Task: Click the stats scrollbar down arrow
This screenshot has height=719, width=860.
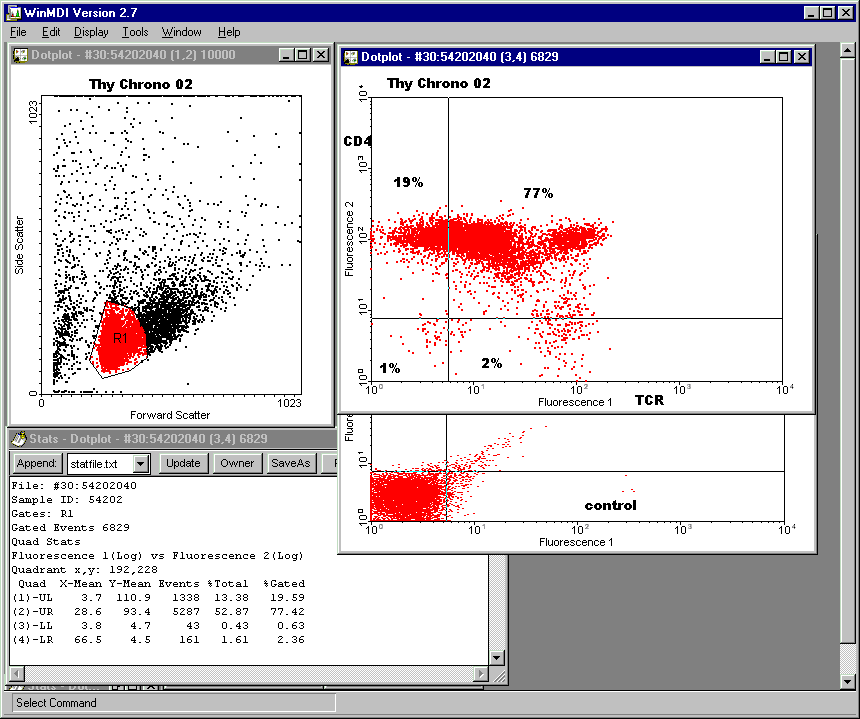Action: point(498,657)
